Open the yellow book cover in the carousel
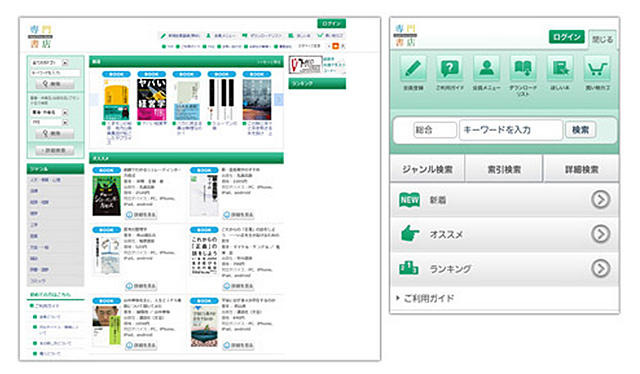Screen dimensions: 640x374 pyautogui.click(x=117, y=99)
